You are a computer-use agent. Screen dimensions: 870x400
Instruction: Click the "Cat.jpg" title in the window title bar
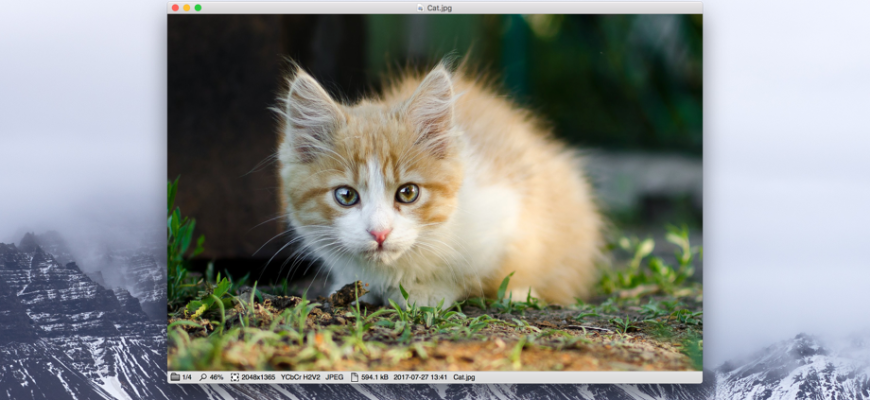(x=439, y=8)
